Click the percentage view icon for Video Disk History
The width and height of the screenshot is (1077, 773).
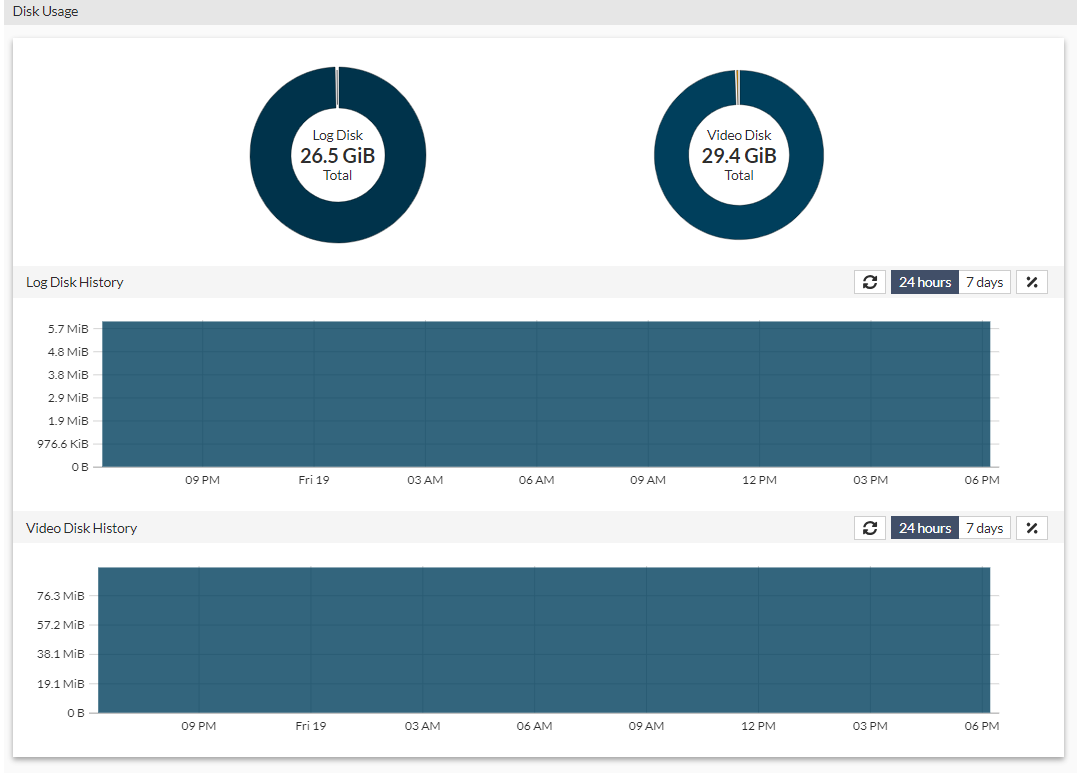pyautogui.click(x=1031, y=527)
